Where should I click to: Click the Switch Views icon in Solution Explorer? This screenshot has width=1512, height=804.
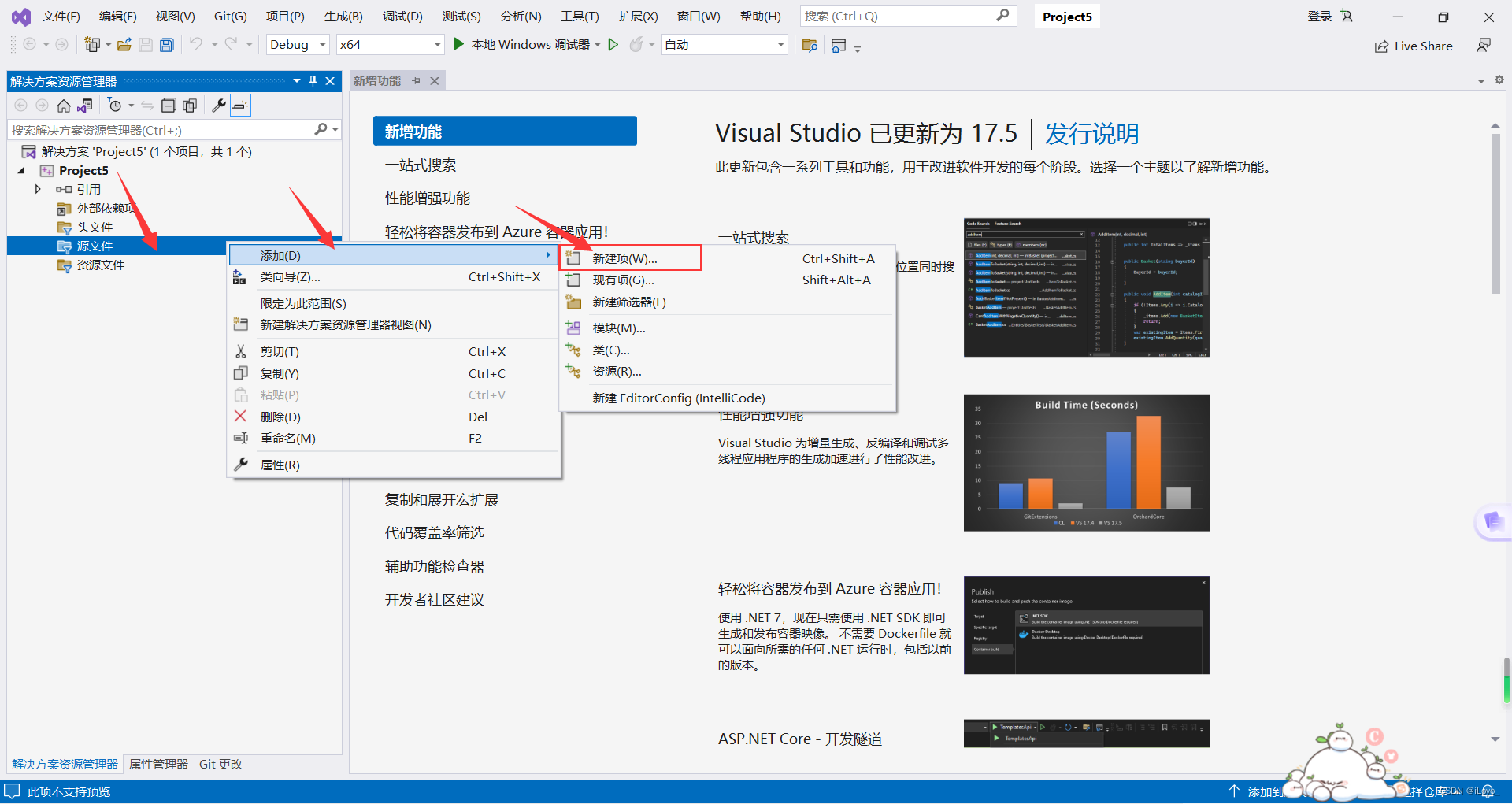pyautogui.click(x=85, y=106)
